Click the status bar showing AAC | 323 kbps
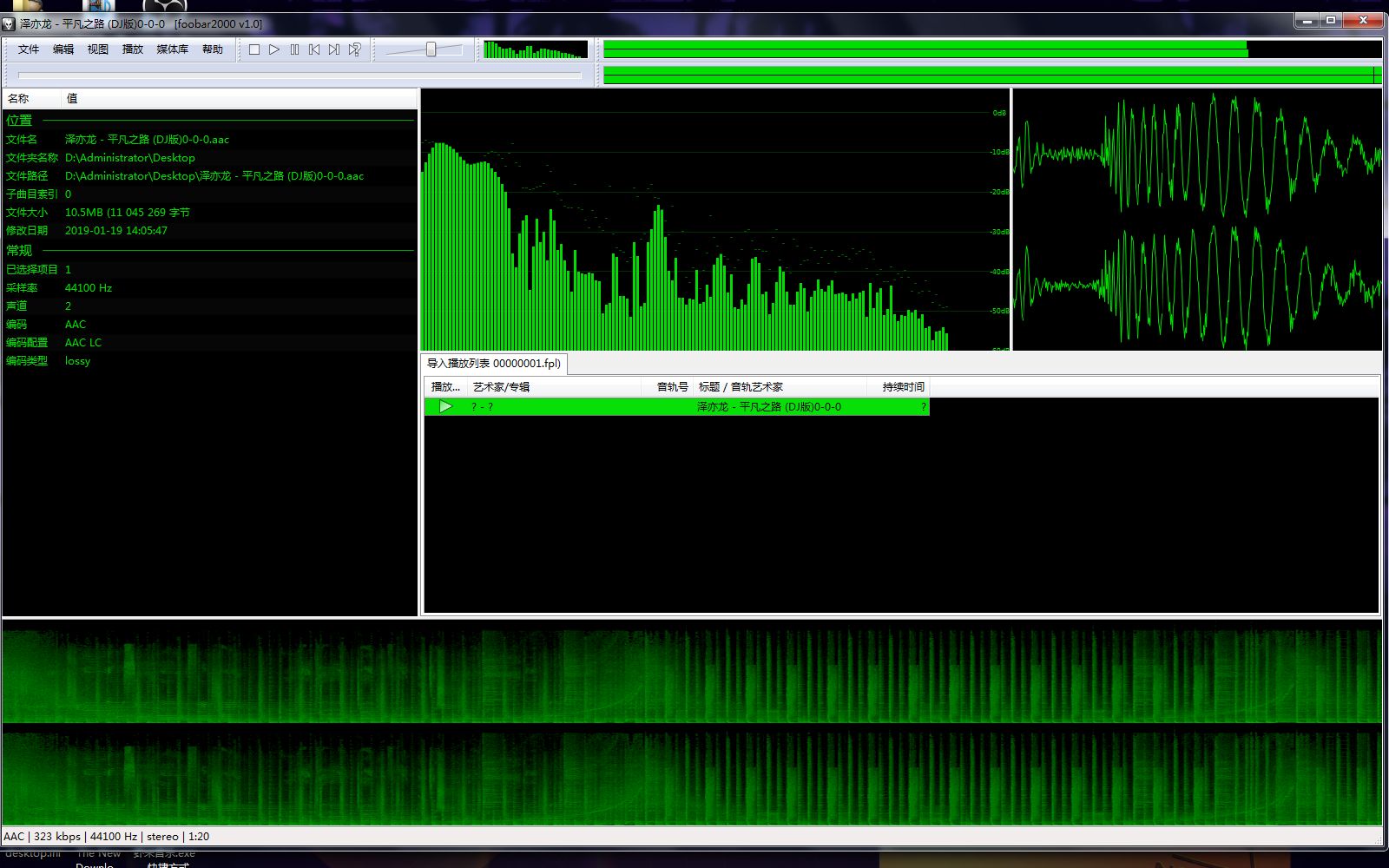1389x868 pixels. [692, 837]
